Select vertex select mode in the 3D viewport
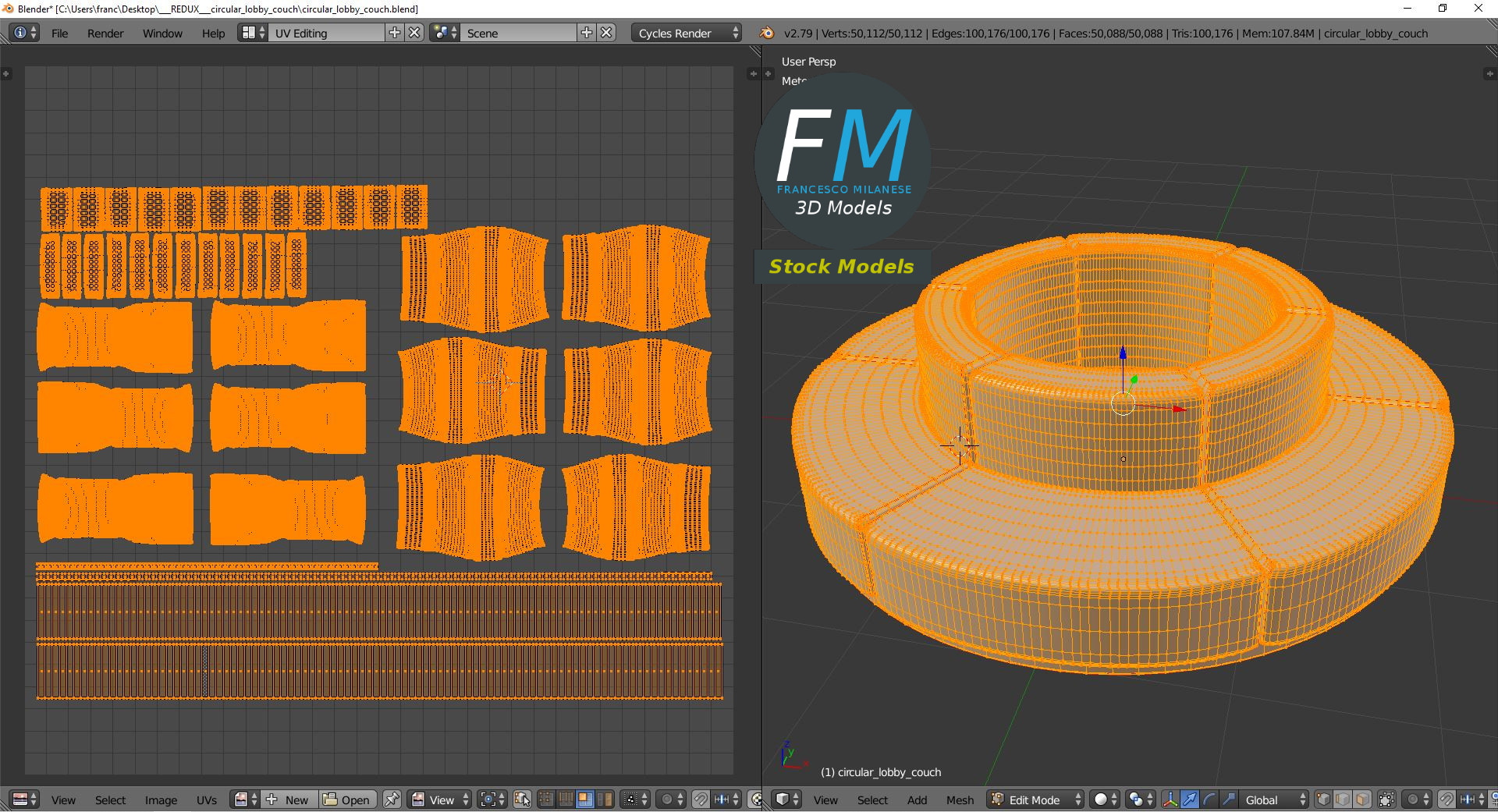This screenshot has width=1498, height=812. tap(1323, 800)
